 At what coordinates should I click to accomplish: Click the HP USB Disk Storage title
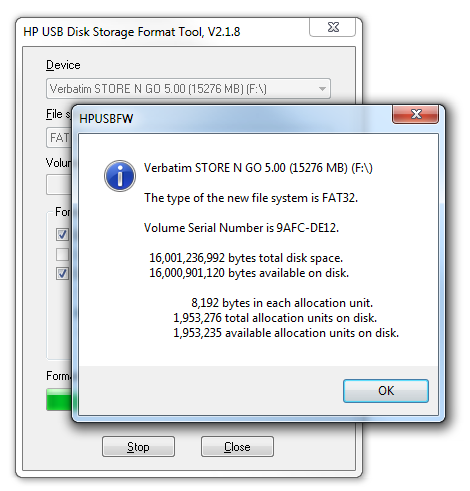132,32
